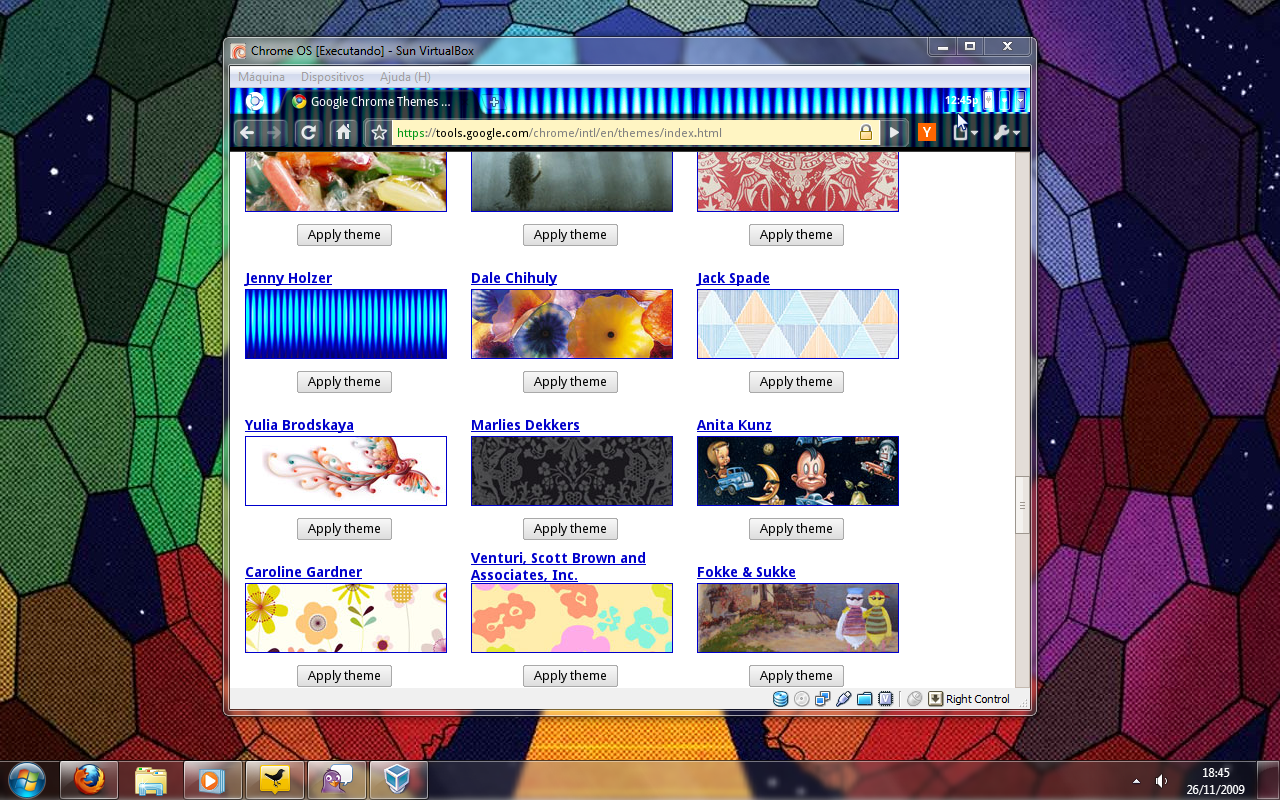Viewport: 1280px width, 800px height.
Task: Click the Chrome OS logo at tab strip start
Action: (255, 101)
